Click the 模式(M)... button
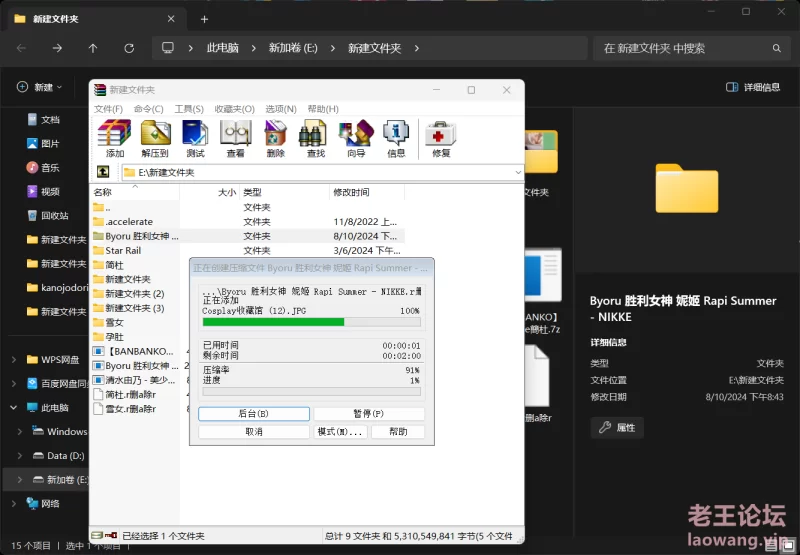The image size is (800, 555). click(x=340, y=432)
